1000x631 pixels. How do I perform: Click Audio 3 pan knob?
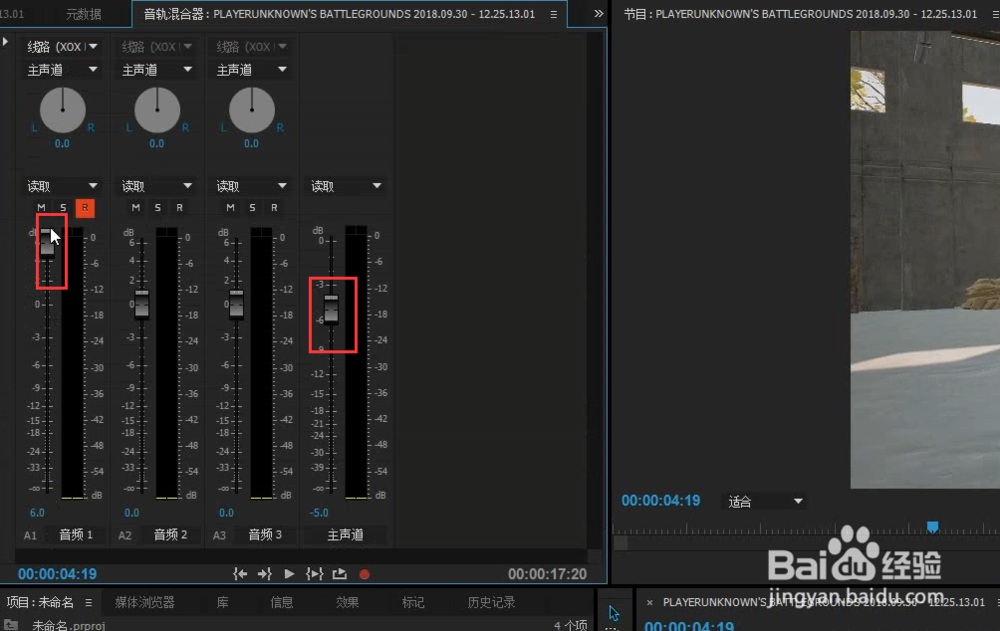point(252,110)
